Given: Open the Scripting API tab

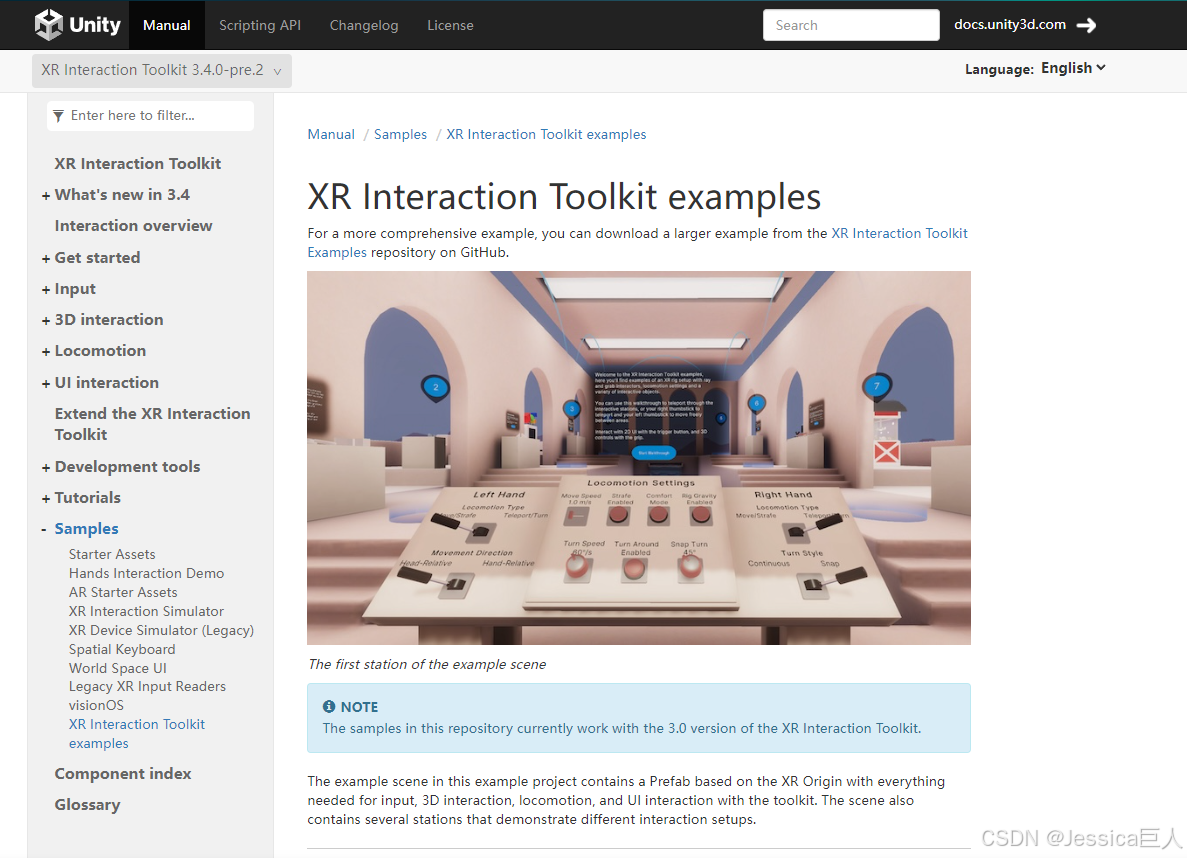Looking at the screenshot, I should click(260, 25).
